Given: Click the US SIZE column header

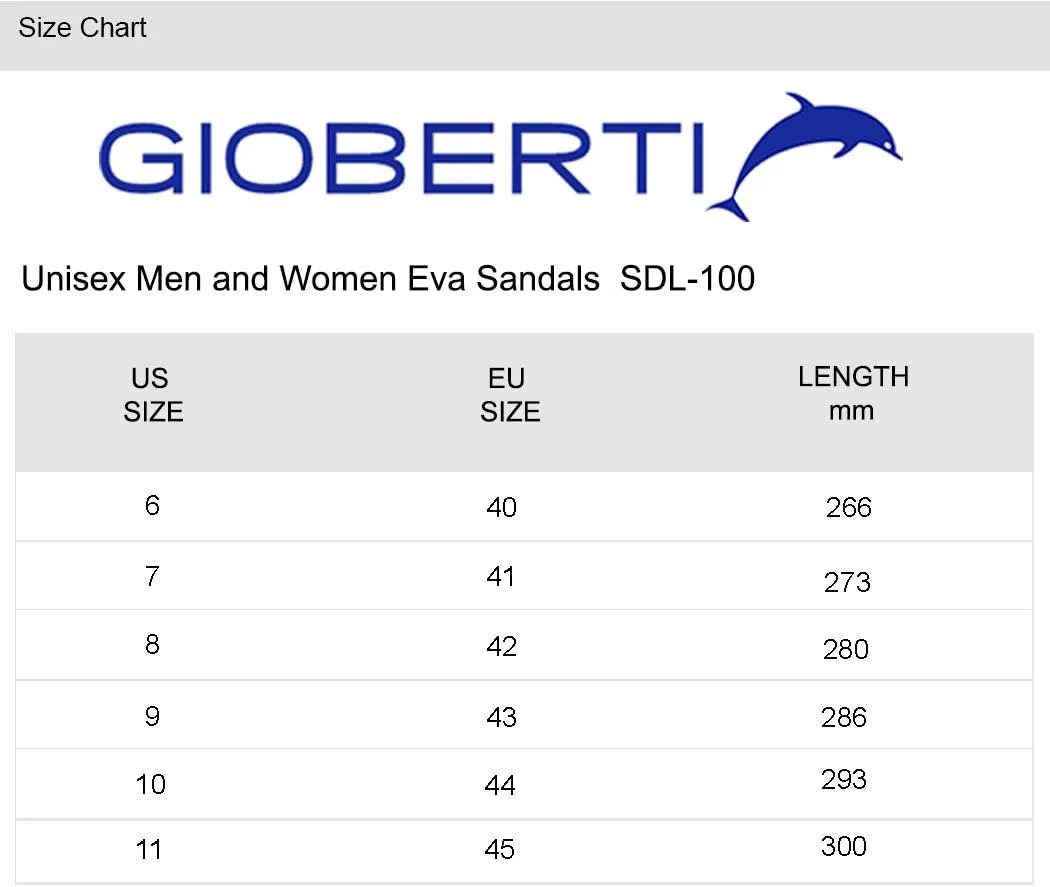Looking at the screenshot, I should (x=153, y=395).
